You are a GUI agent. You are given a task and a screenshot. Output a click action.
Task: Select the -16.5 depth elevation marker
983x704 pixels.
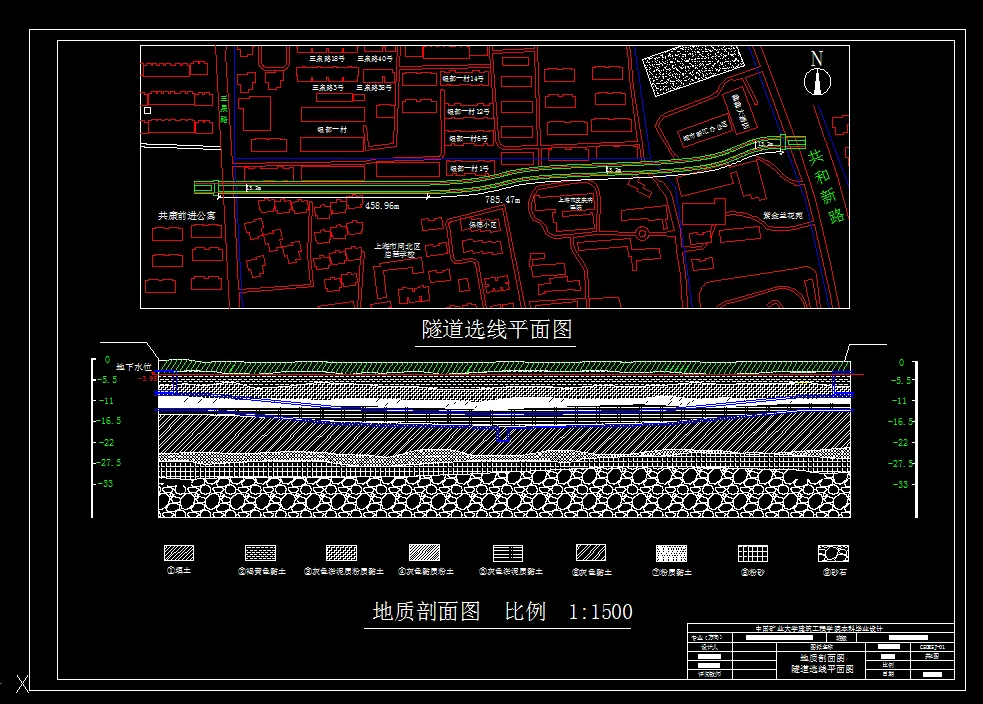pos(110,421)
